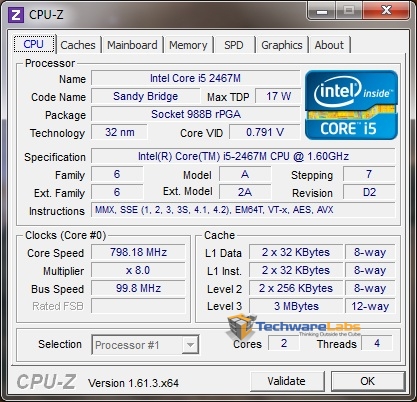Viewport: 417px width, 402px height.
Task: Open the Processor #1 selection dropdown
Action: point(145,345)
